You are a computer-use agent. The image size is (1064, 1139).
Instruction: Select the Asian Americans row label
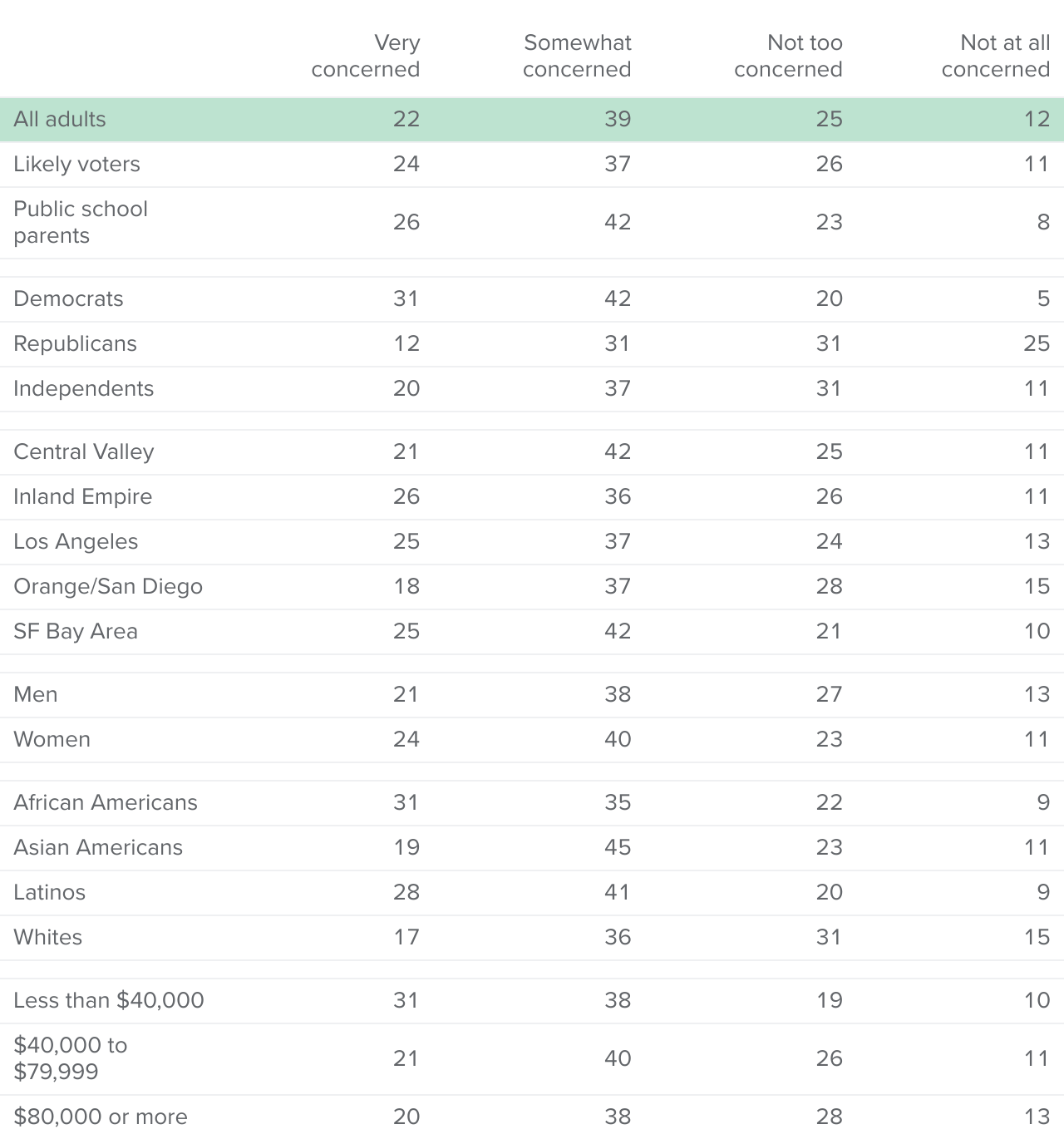click(98, 847)
